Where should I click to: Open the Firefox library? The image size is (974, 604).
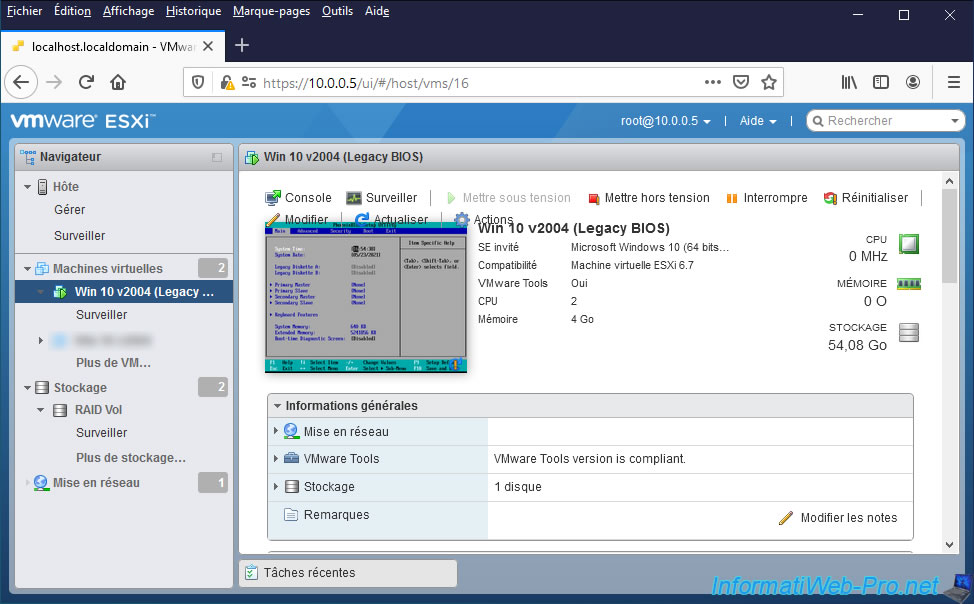(849, 82)
